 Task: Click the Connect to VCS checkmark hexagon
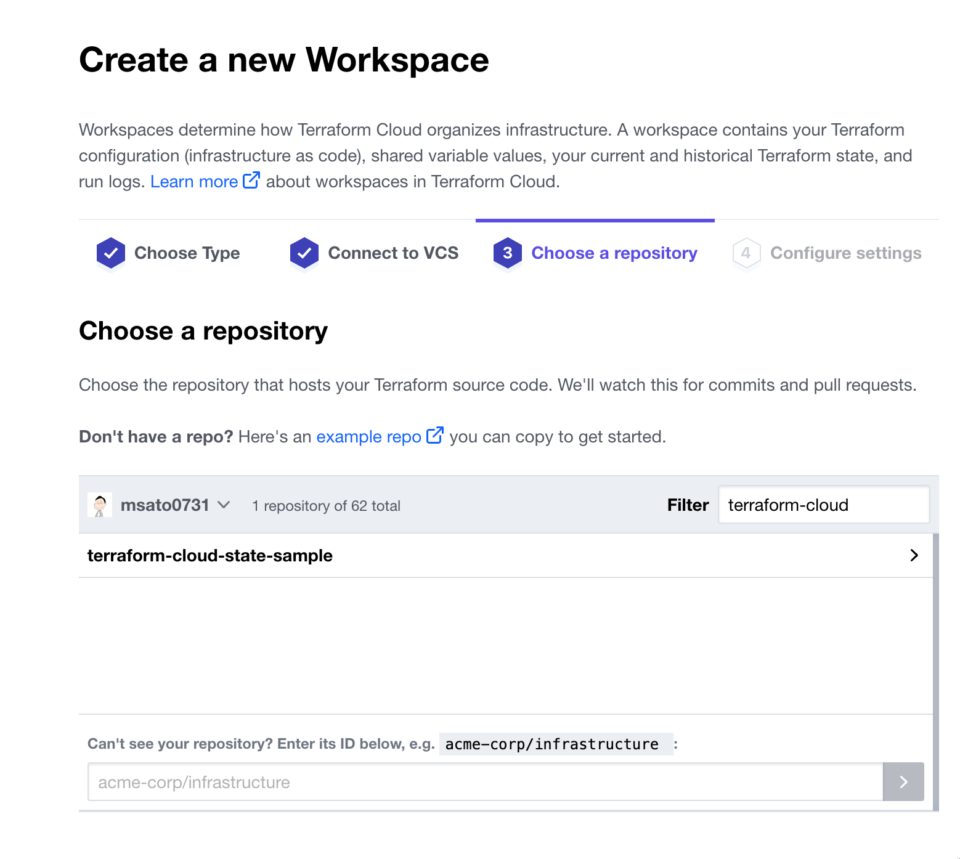[x=304, y=253]
